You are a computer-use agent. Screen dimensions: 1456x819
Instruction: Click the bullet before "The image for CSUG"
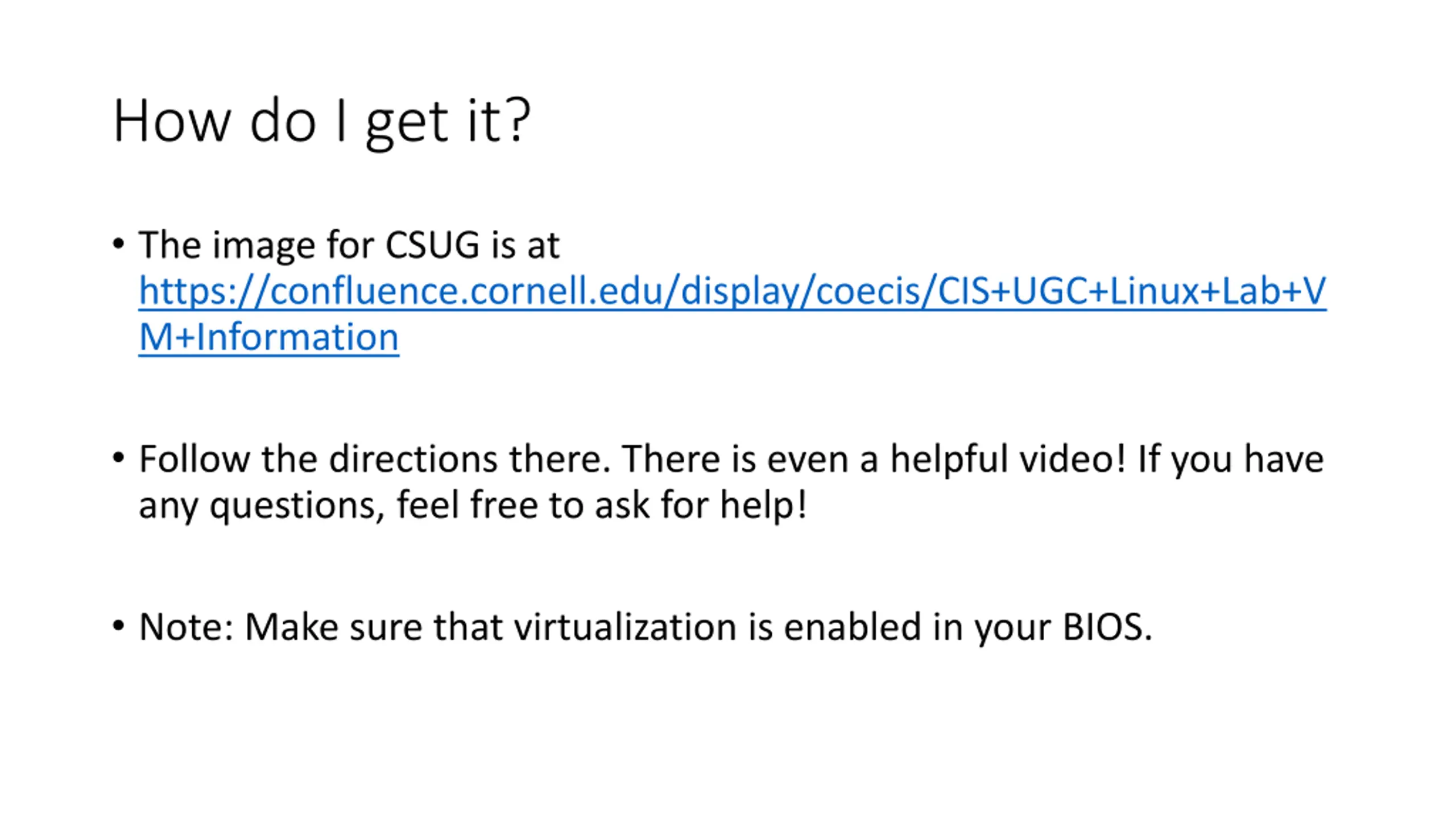[118, 244]
